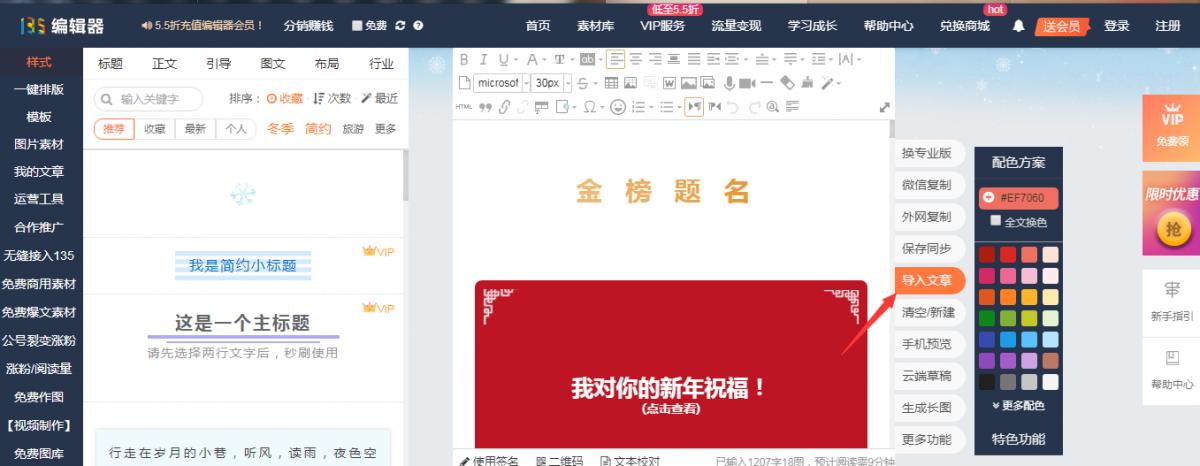Switch to the 图文 style tab
The width and height of the screenshot is (1200, 466).
tap(272, 64)
